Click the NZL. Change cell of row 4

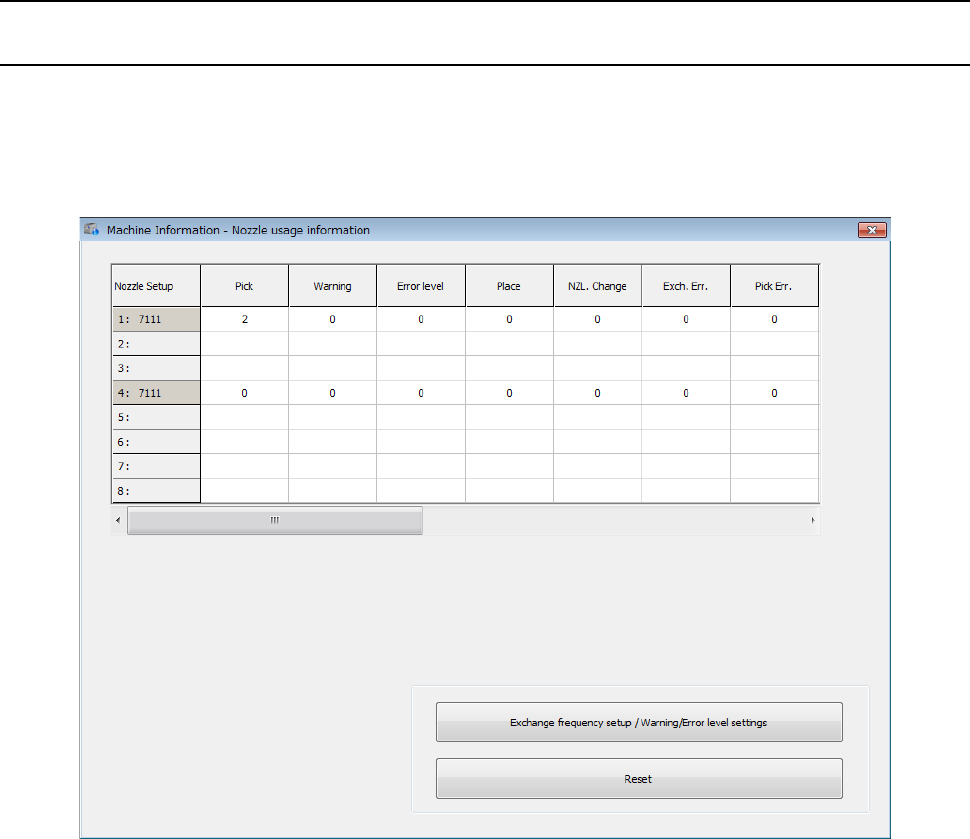pos(598,393)
